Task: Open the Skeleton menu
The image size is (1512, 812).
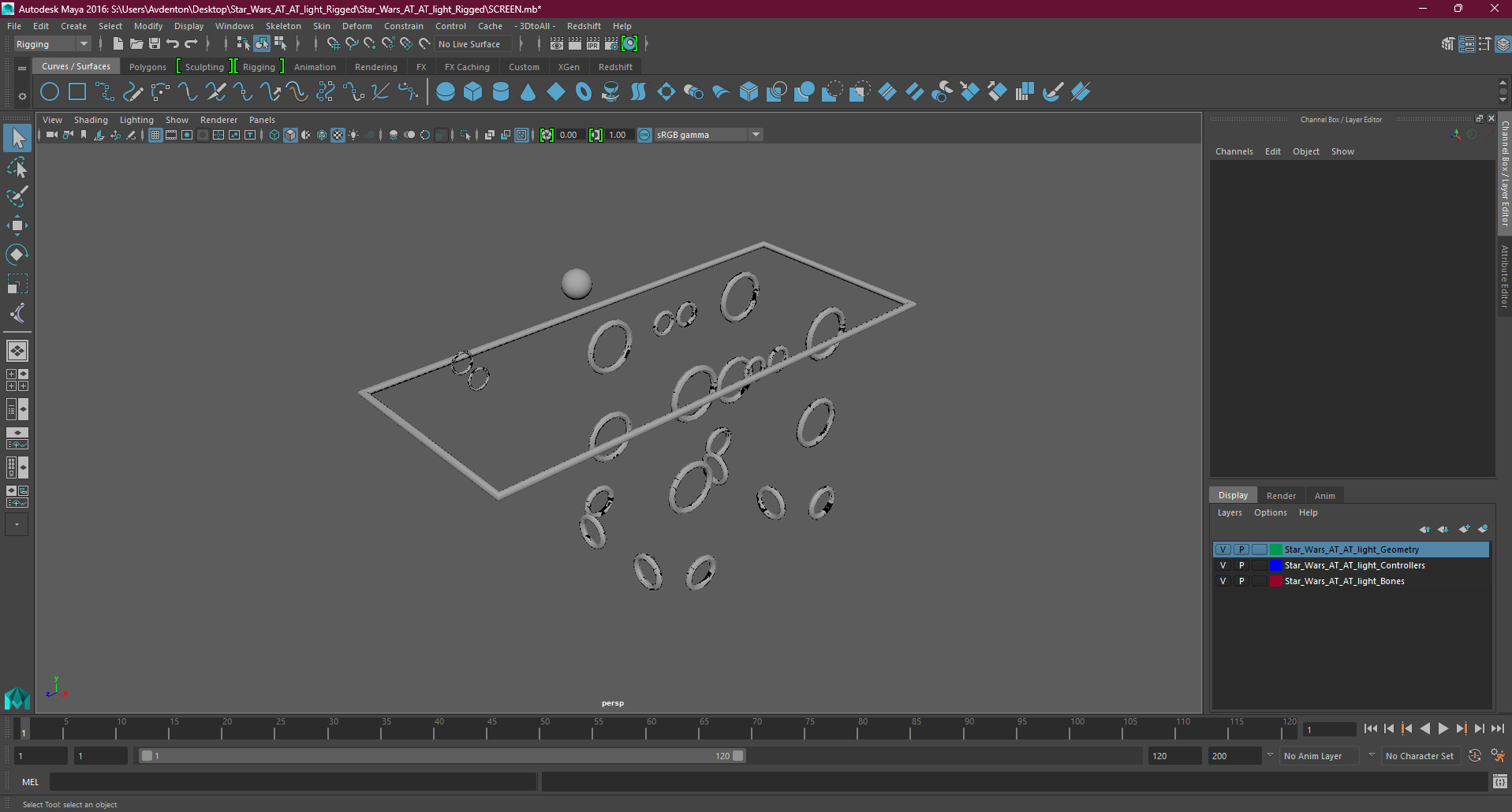Action: [283, 26]
